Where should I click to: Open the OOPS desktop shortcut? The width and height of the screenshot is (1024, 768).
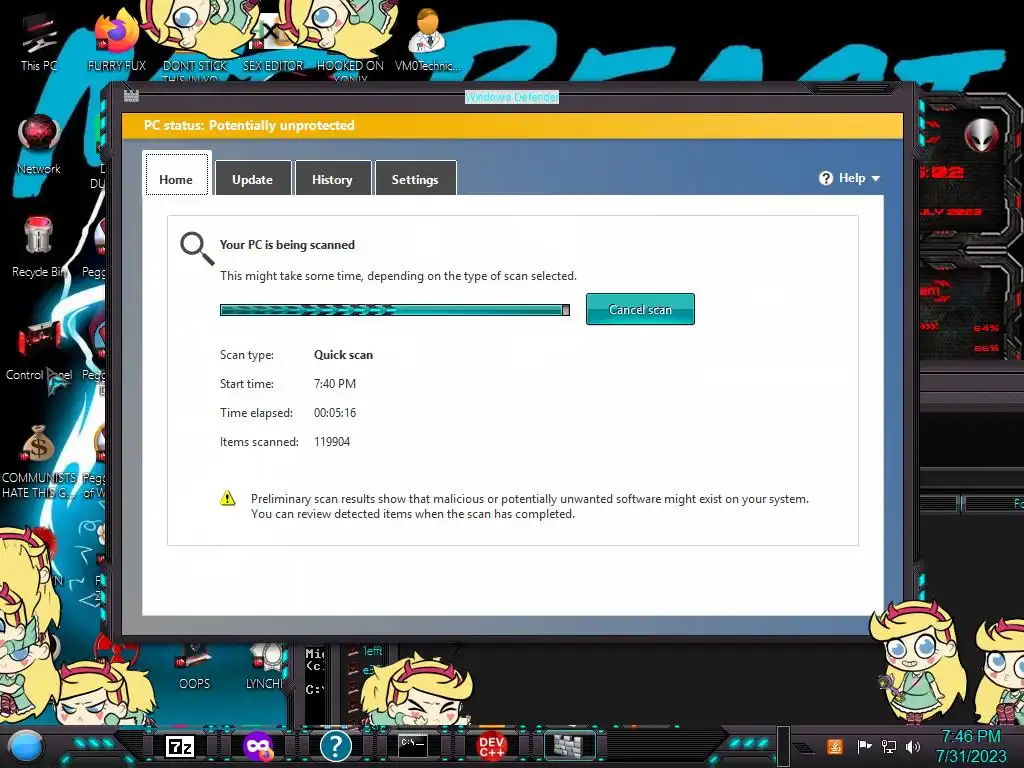coord(194,667)
